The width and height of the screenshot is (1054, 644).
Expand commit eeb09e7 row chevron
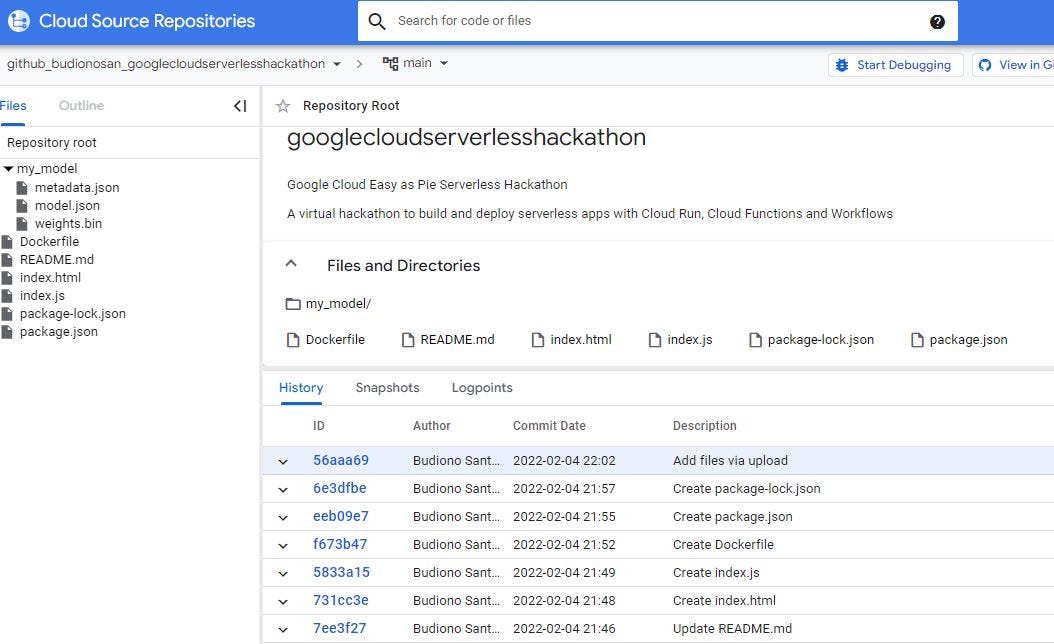pyautogui.click(x=283, y=518)
